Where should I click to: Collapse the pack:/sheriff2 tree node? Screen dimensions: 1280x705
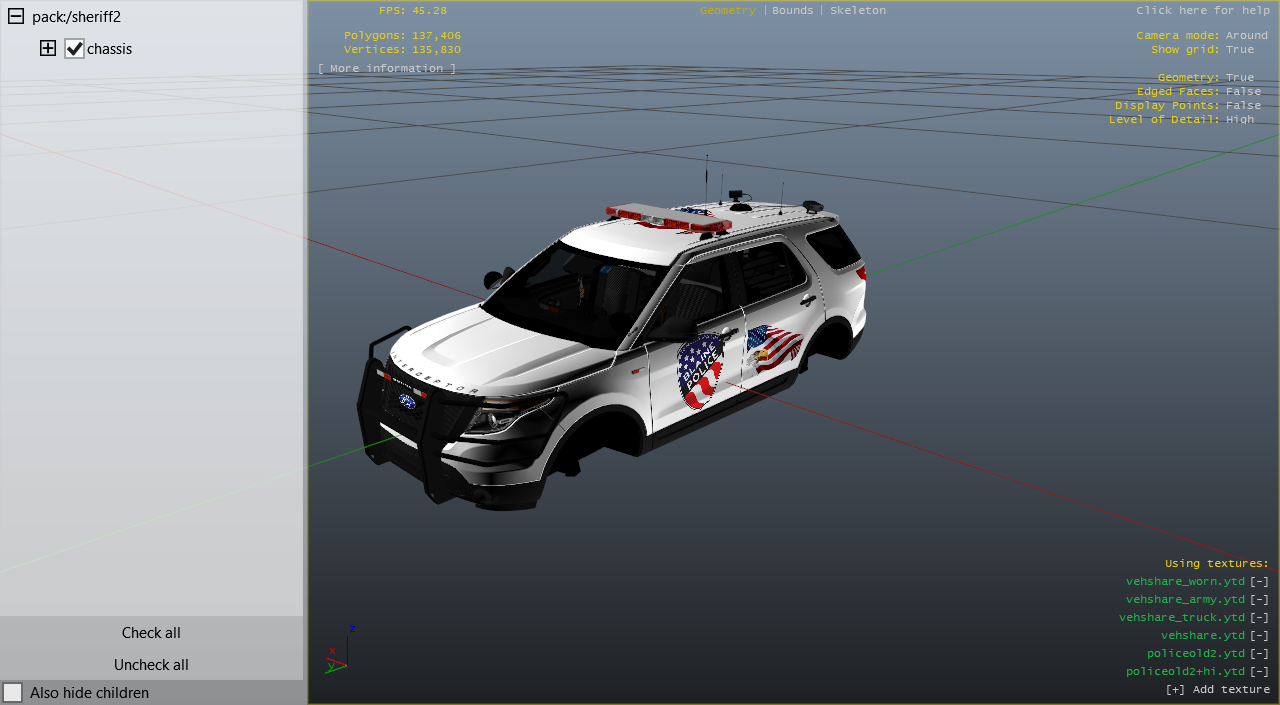tap(16, 17)
